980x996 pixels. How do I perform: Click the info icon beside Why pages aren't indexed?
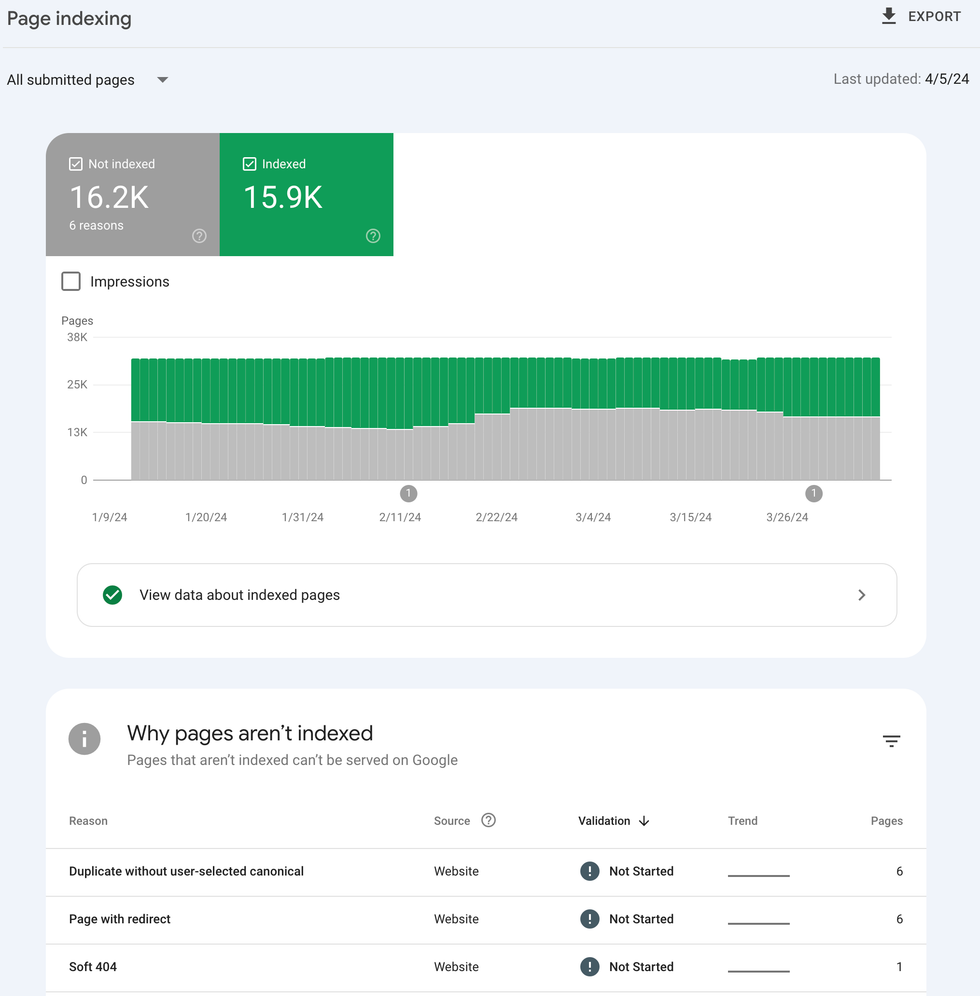[x=85, y=739]
